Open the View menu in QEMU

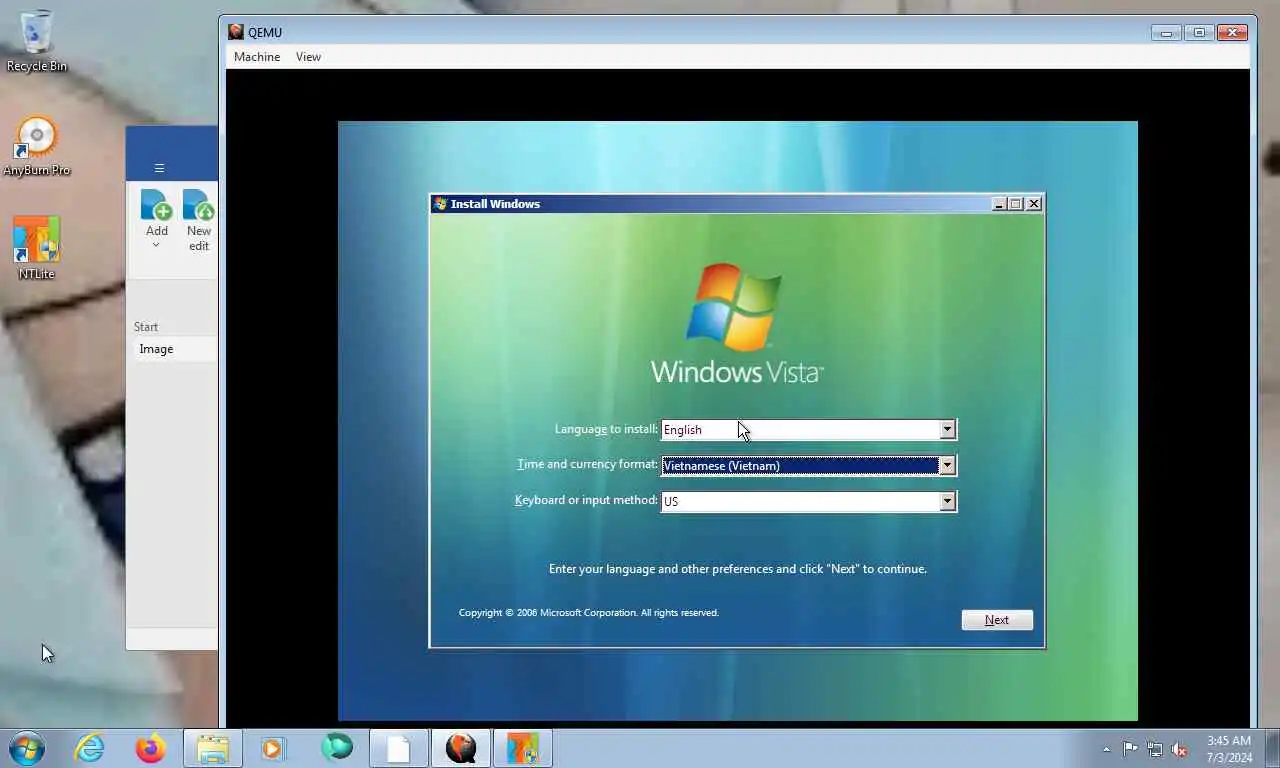pyautogui.click(x=308, y=57)
